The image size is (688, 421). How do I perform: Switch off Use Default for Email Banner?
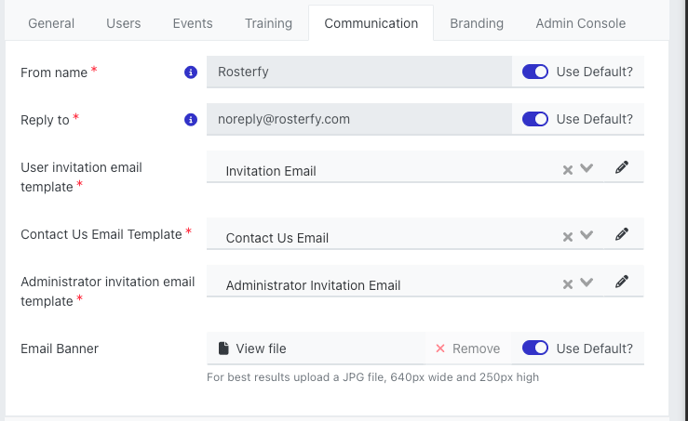coord(535,348)
